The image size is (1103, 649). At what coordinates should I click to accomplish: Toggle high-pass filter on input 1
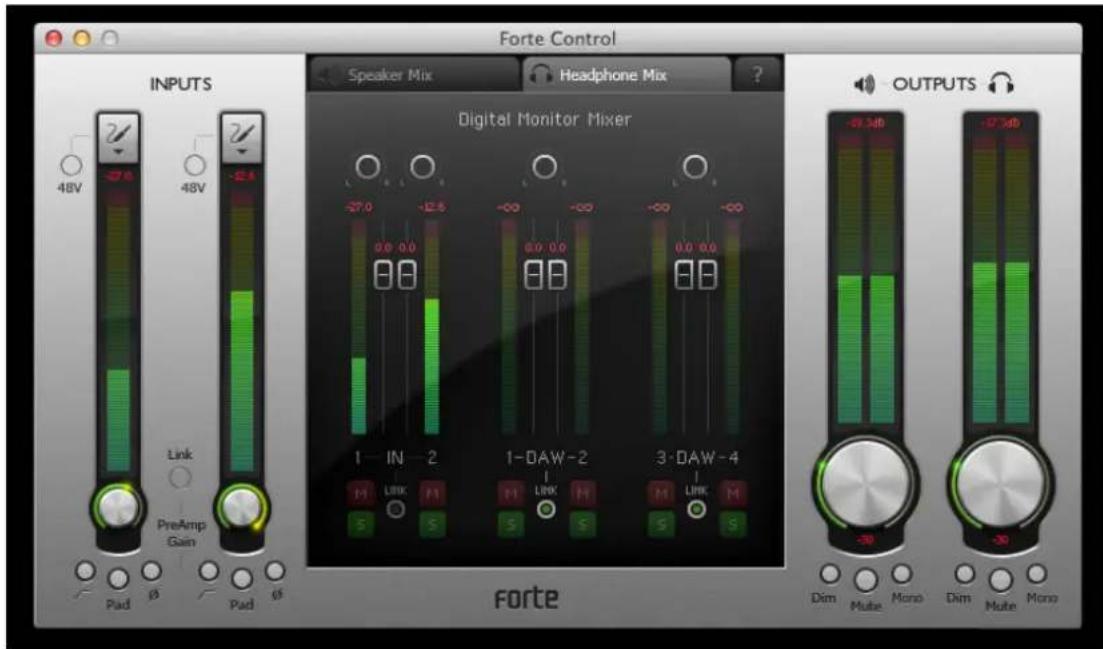(85, 570)
